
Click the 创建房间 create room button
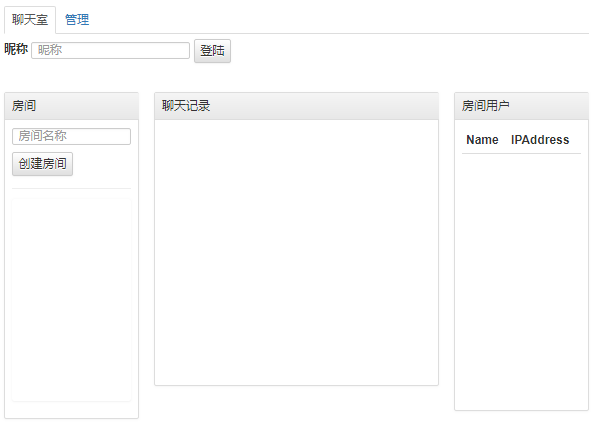point(42,164)
